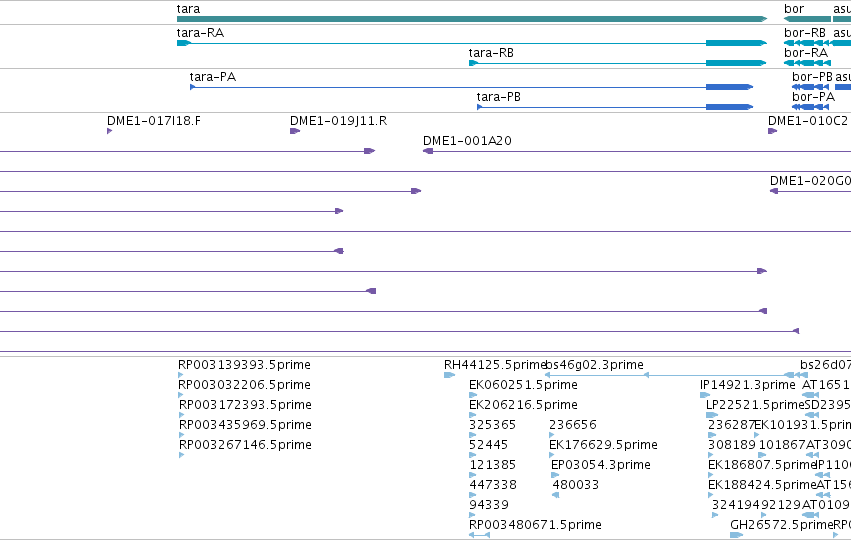Click the DME1-001A20 arrowhead

[428, 151]
